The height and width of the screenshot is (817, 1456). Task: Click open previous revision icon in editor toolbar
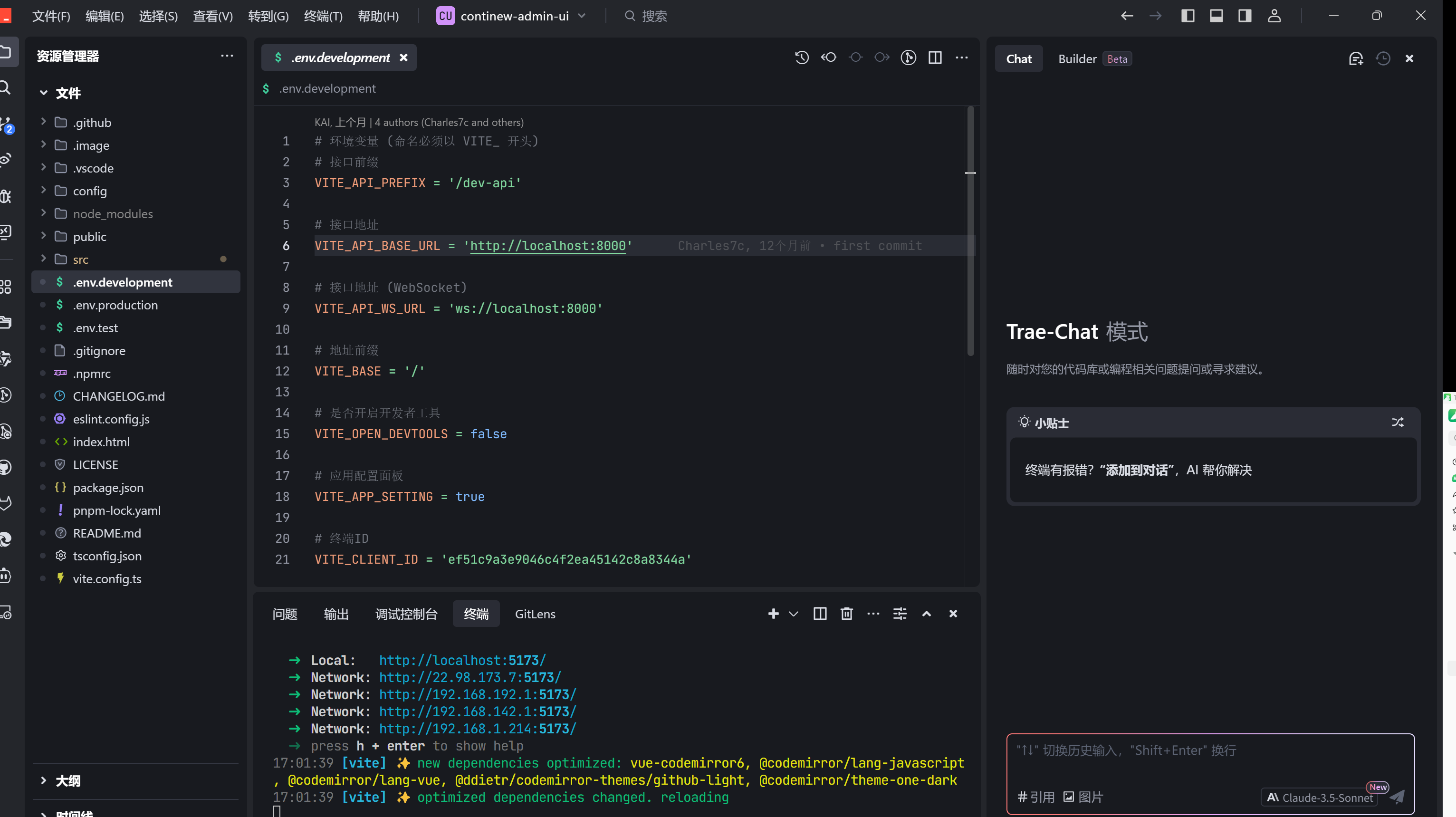[829, 58]
